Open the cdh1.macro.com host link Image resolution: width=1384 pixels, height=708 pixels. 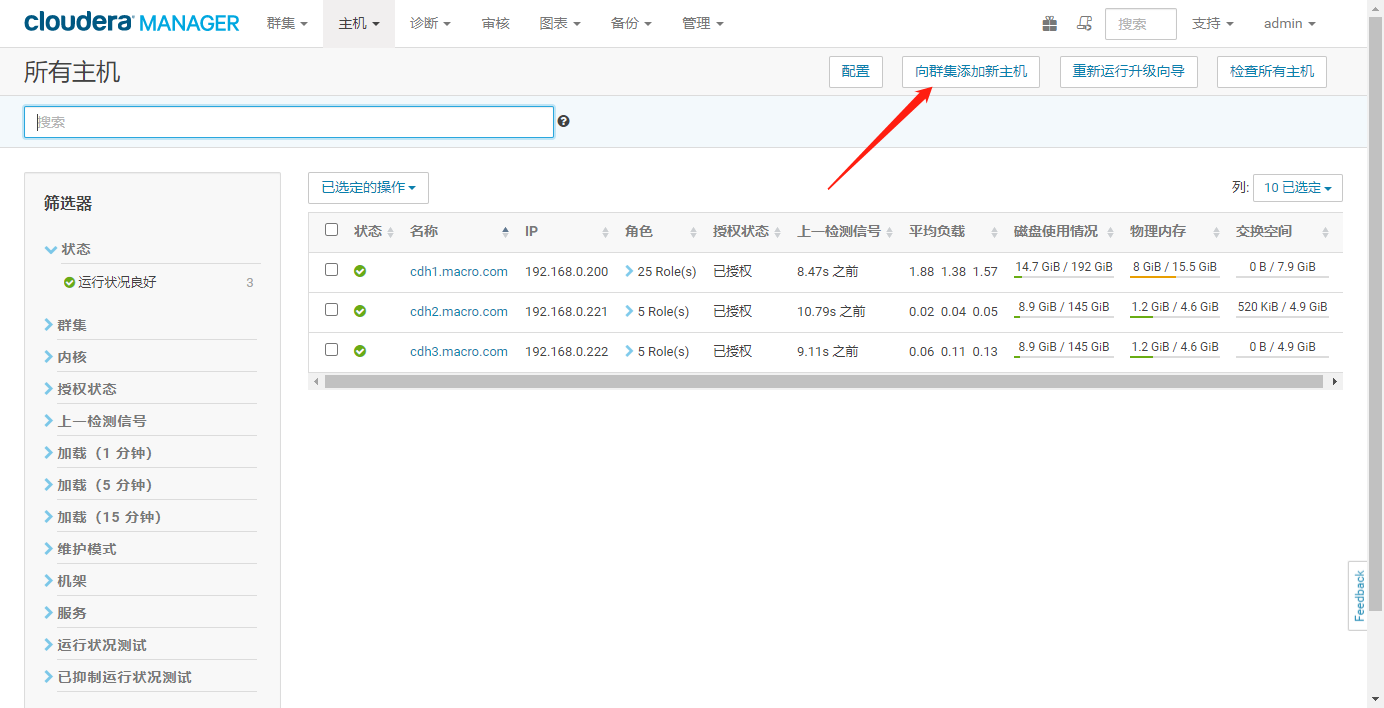(459, 271)
